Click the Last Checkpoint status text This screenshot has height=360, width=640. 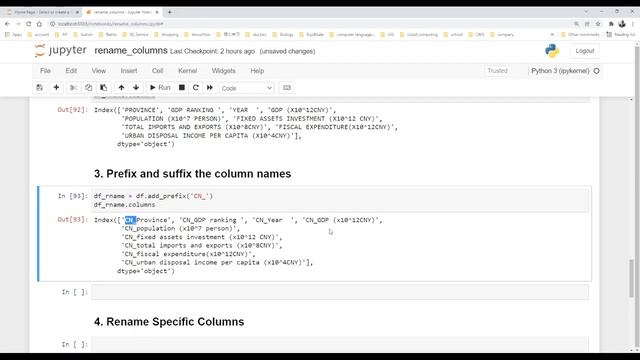(212, 51)
